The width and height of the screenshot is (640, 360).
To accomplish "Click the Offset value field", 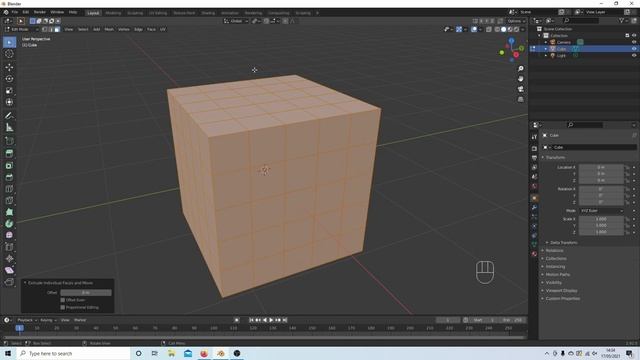I will tap(86, 293).
